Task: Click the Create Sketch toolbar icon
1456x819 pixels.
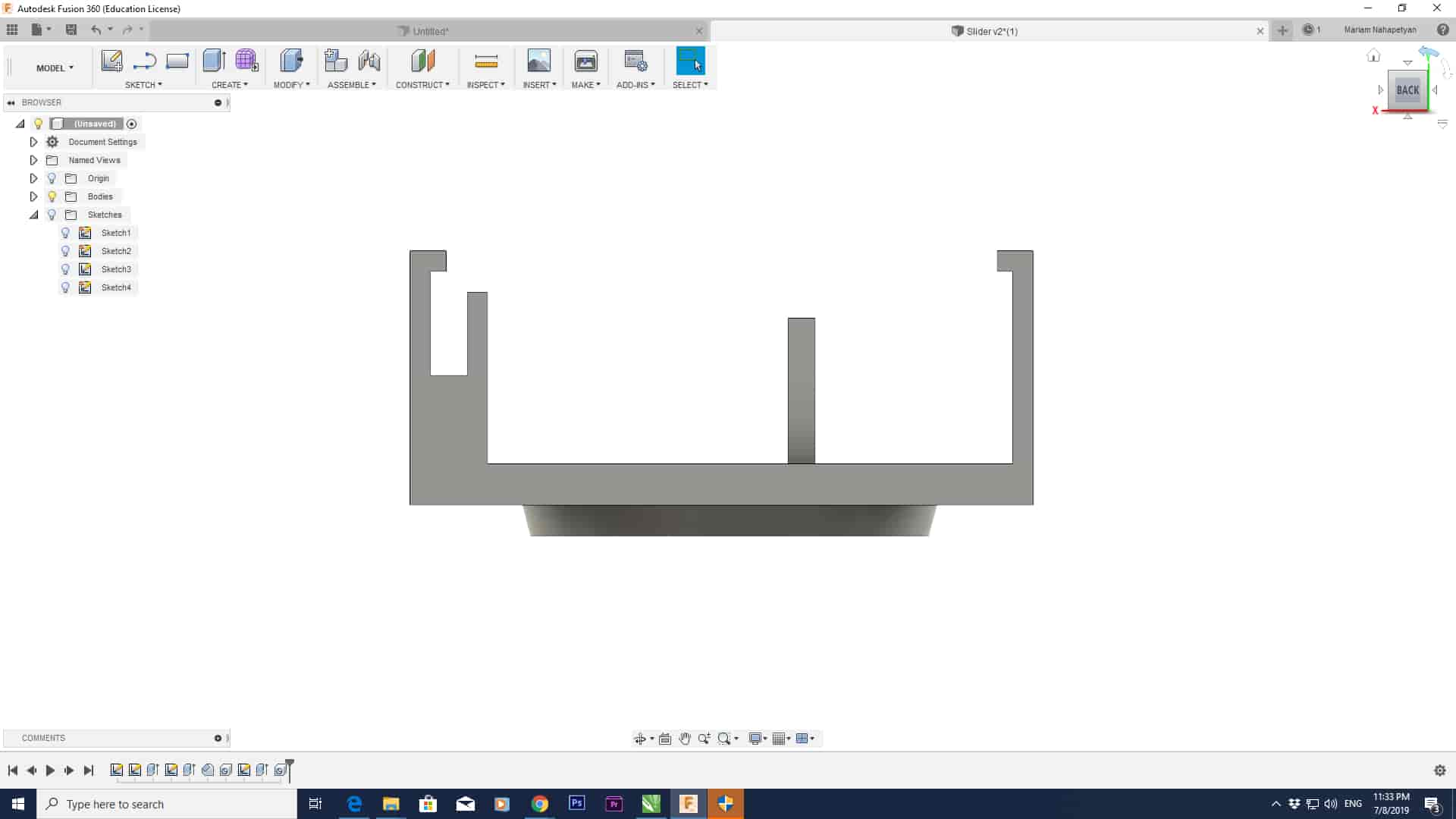Action: point(111,61)
